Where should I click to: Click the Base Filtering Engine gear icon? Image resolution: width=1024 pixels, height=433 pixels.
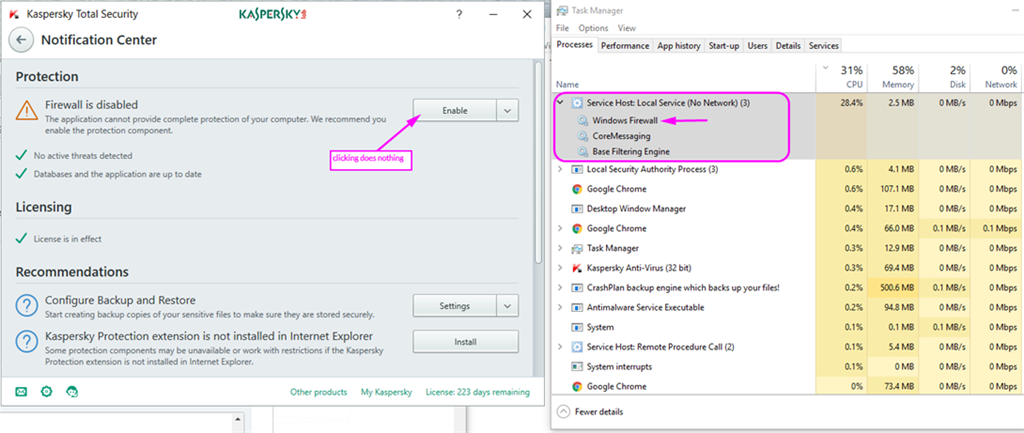[x=582, y=152]
